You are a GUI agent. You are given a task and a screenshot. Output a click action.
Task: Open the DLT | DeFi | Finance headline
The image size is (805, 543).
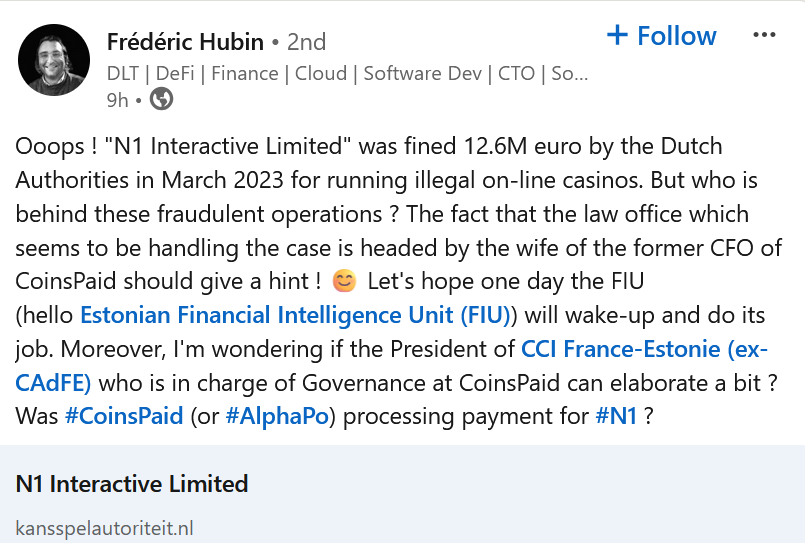pyautogui.click(x=348, y=73)
